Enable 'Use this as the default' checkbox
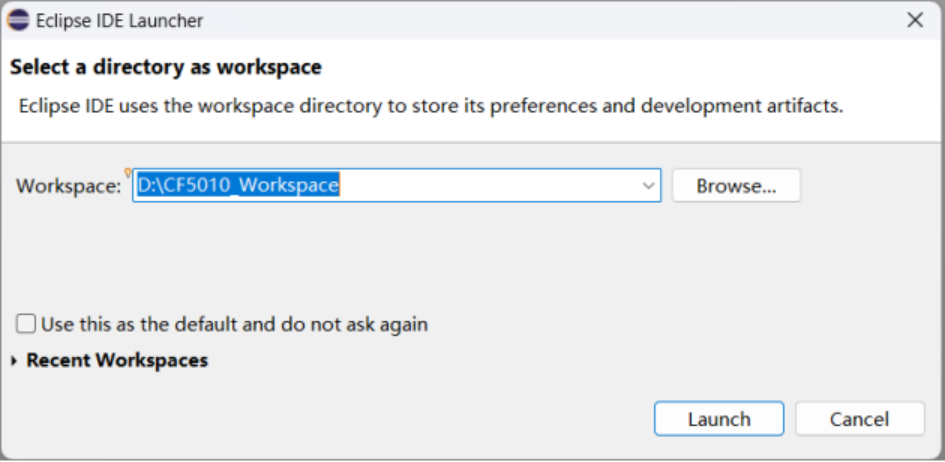Screen dimensions: 945x462 tap(26, 324)
